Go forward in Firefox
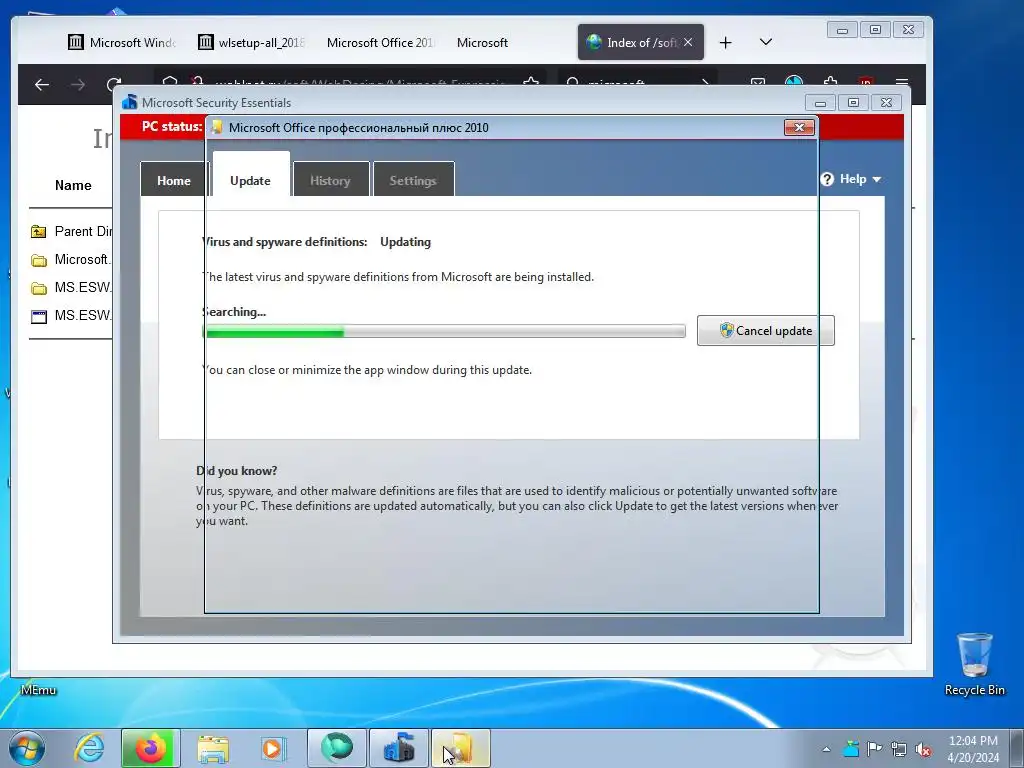 tap(78, 85)
